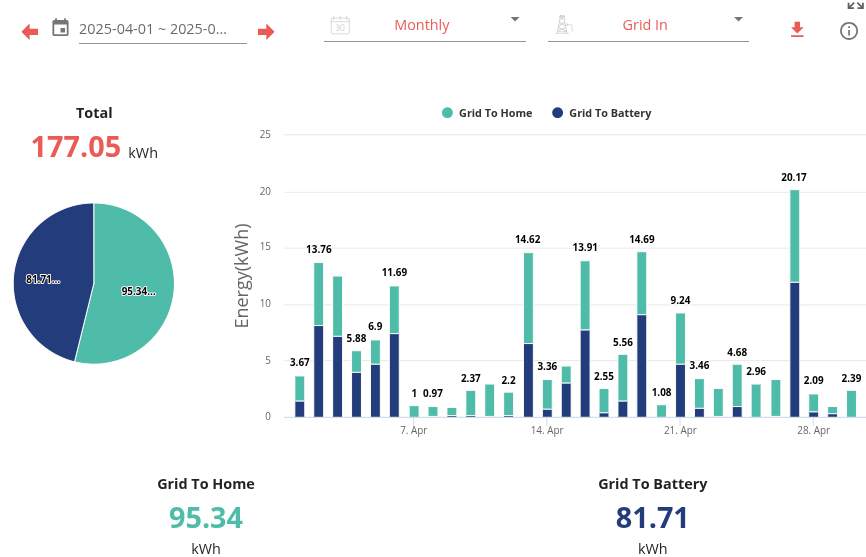This screenshot has width=866, height=557.
Task: Open the Monthly period dropdown
Action: [x=424, y=25]
